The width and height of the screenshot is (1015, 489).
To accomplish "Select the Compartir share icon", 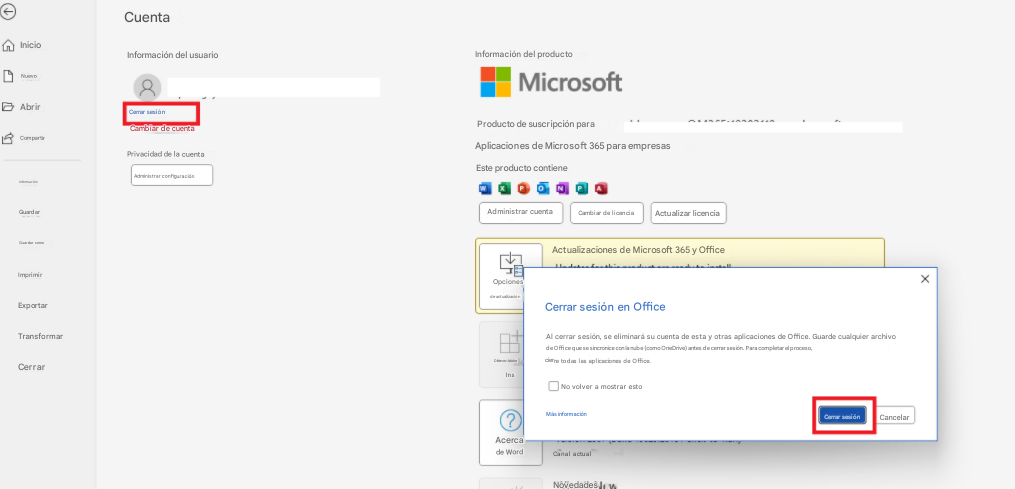I will (8, 138).
